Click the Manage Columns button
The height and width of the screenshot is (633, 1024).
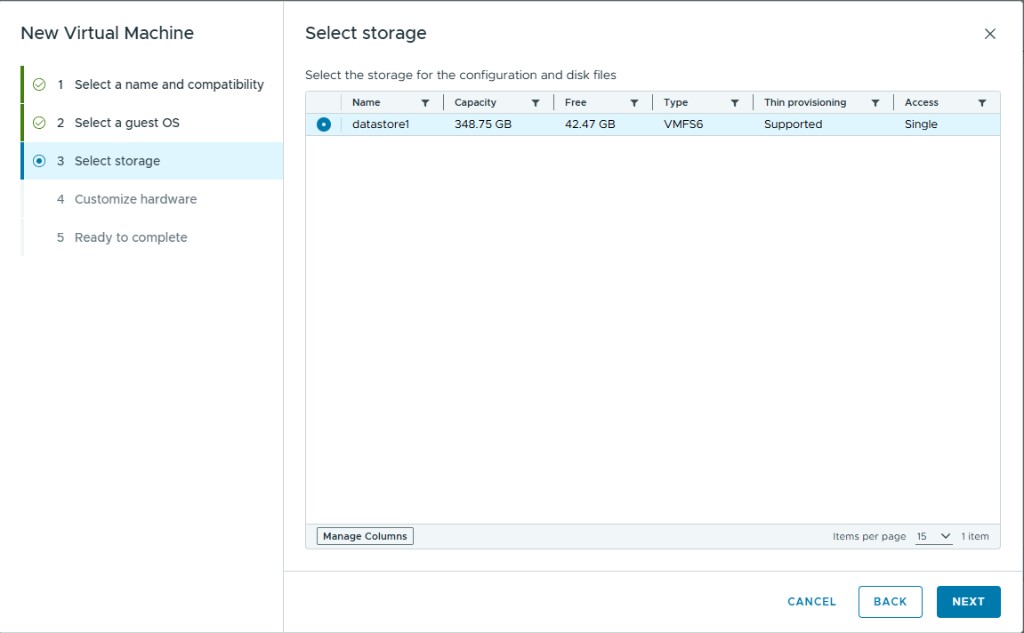pyautogui.click(x=365, y=536)
